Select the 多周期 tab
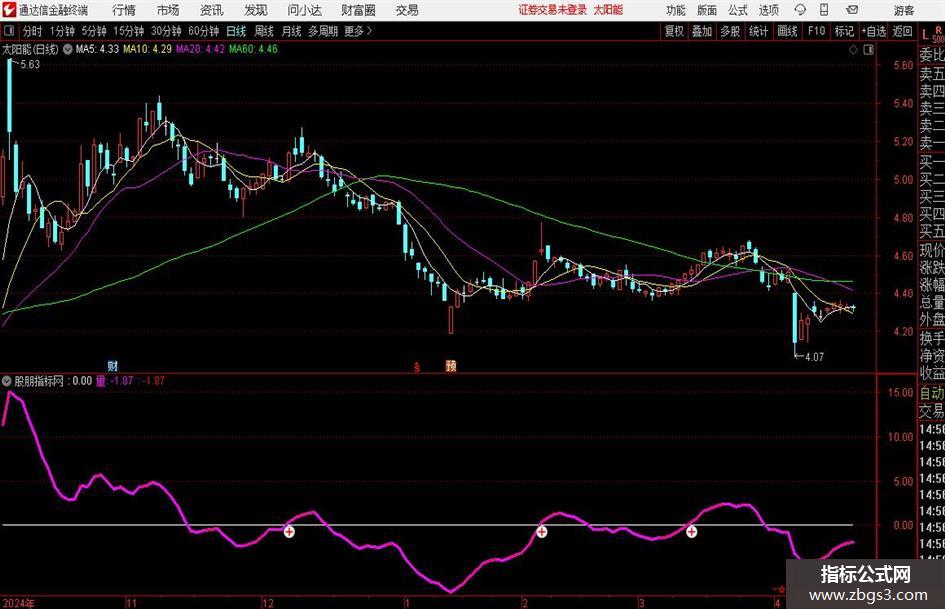945x609 pixels. click(x=323, y=31)
